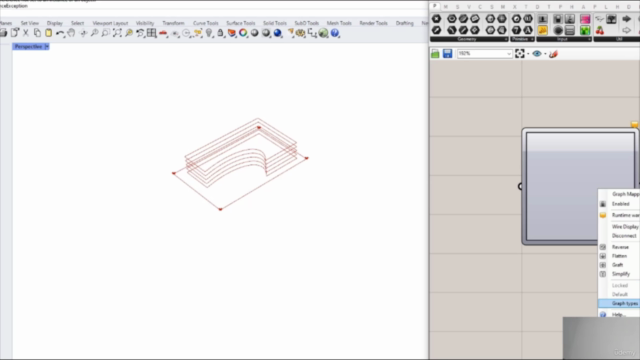
Task: Select the Params 'P' tab in Grasshopper
Action: [x=435, y=7]
